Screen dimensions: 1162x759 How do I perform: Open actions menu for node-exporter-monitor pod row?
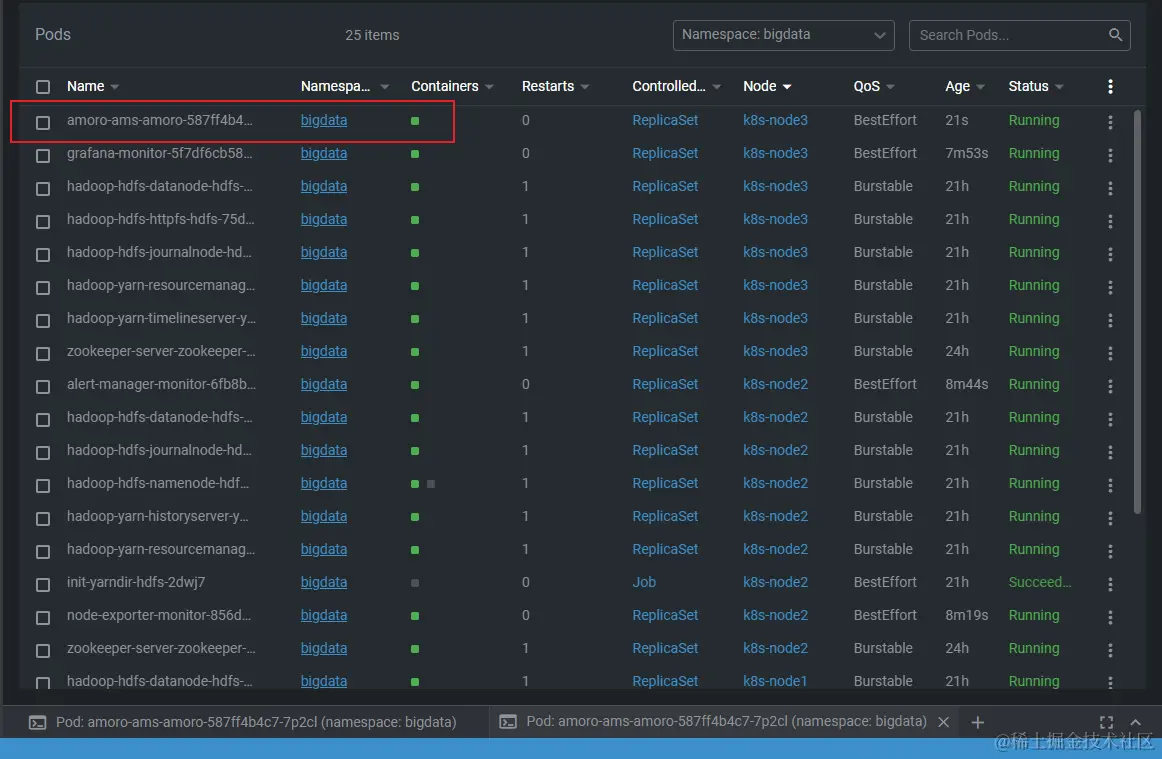[1110, 617]
